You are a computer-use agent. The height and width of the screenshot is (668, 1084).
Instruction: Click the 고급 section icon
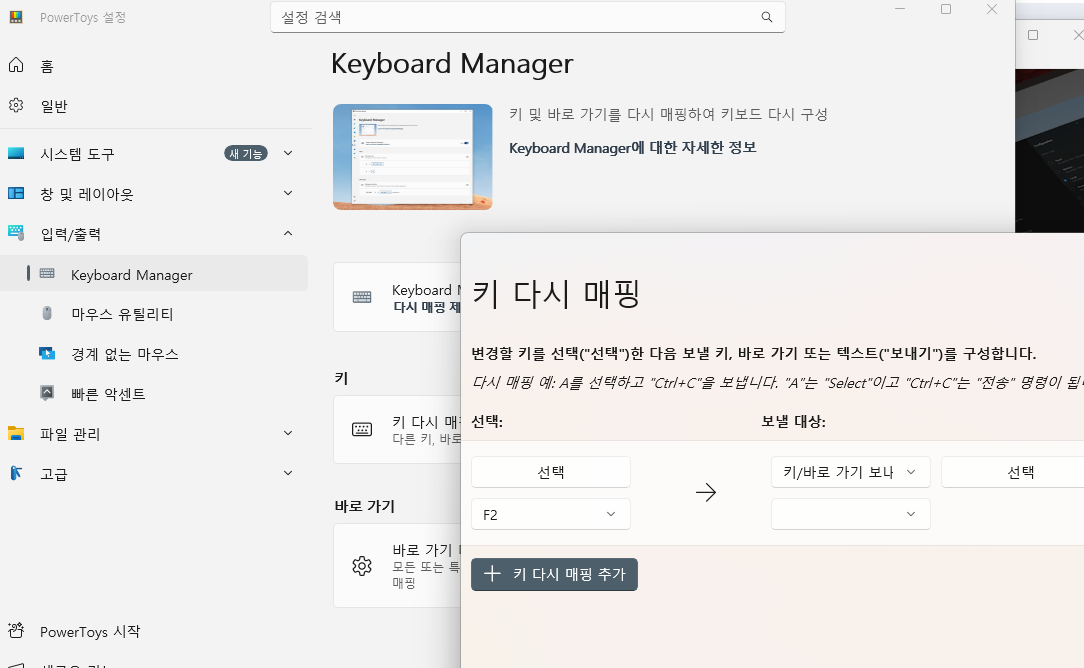tap(16, 473)
